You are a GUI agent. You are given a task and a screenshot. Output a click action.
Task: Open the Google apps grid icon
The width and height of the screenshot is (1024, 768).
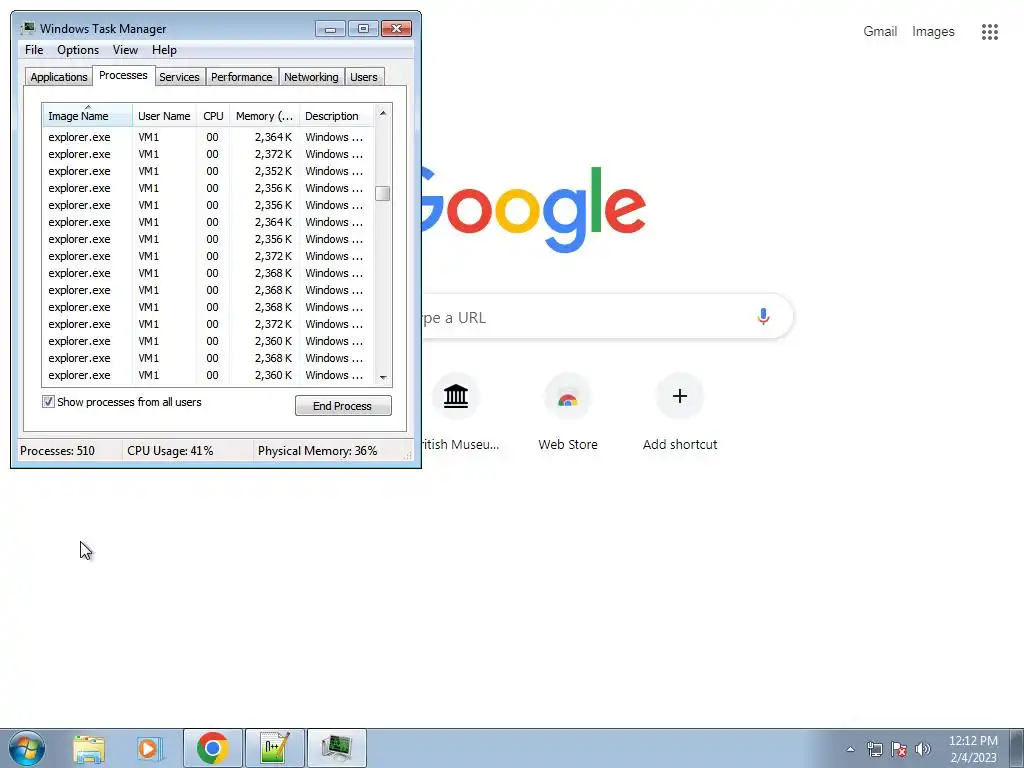(x=989, y=31)
